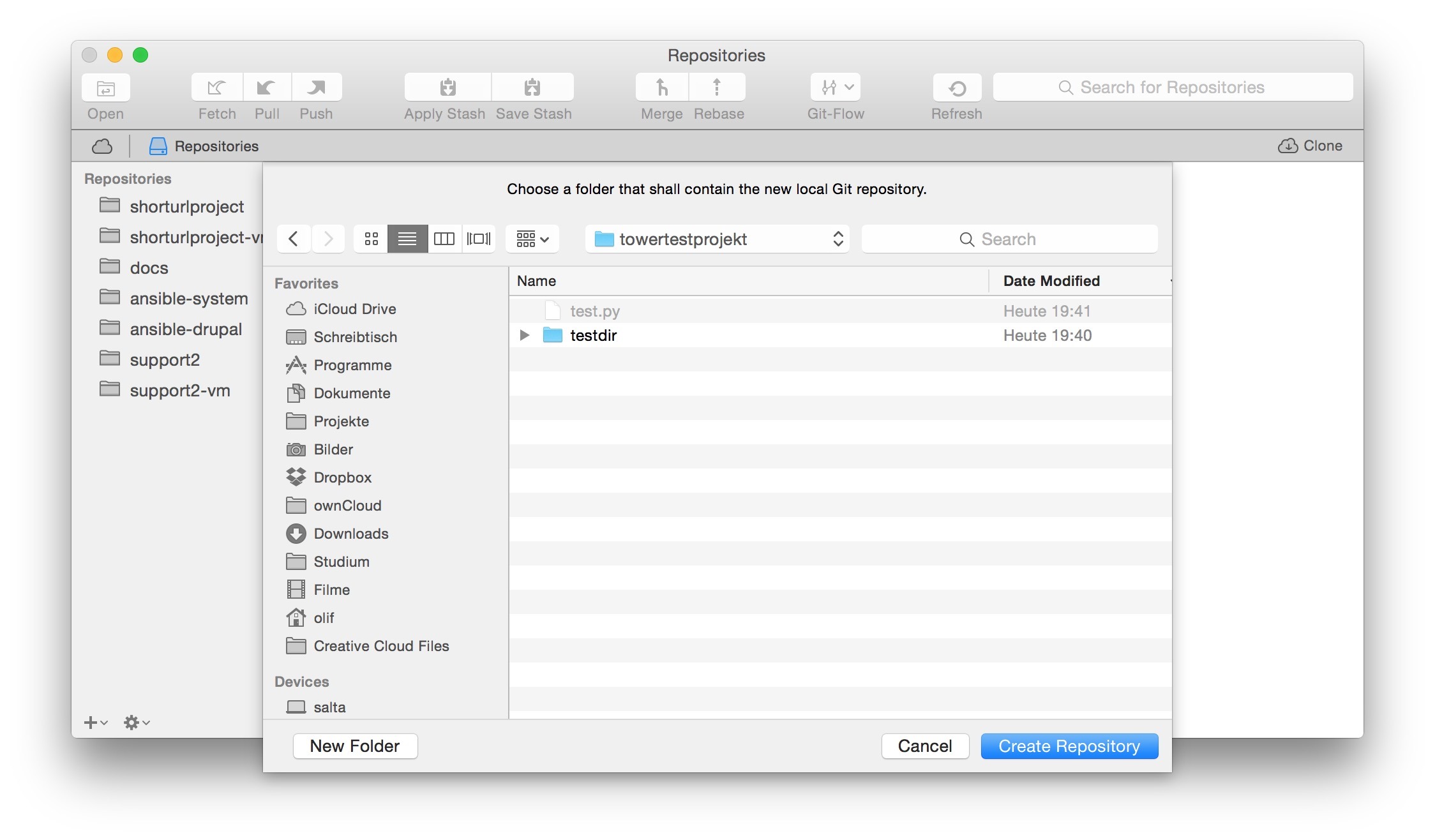Click the Pull toolbar icon
1435x840 pixels.
pos(267,87)
